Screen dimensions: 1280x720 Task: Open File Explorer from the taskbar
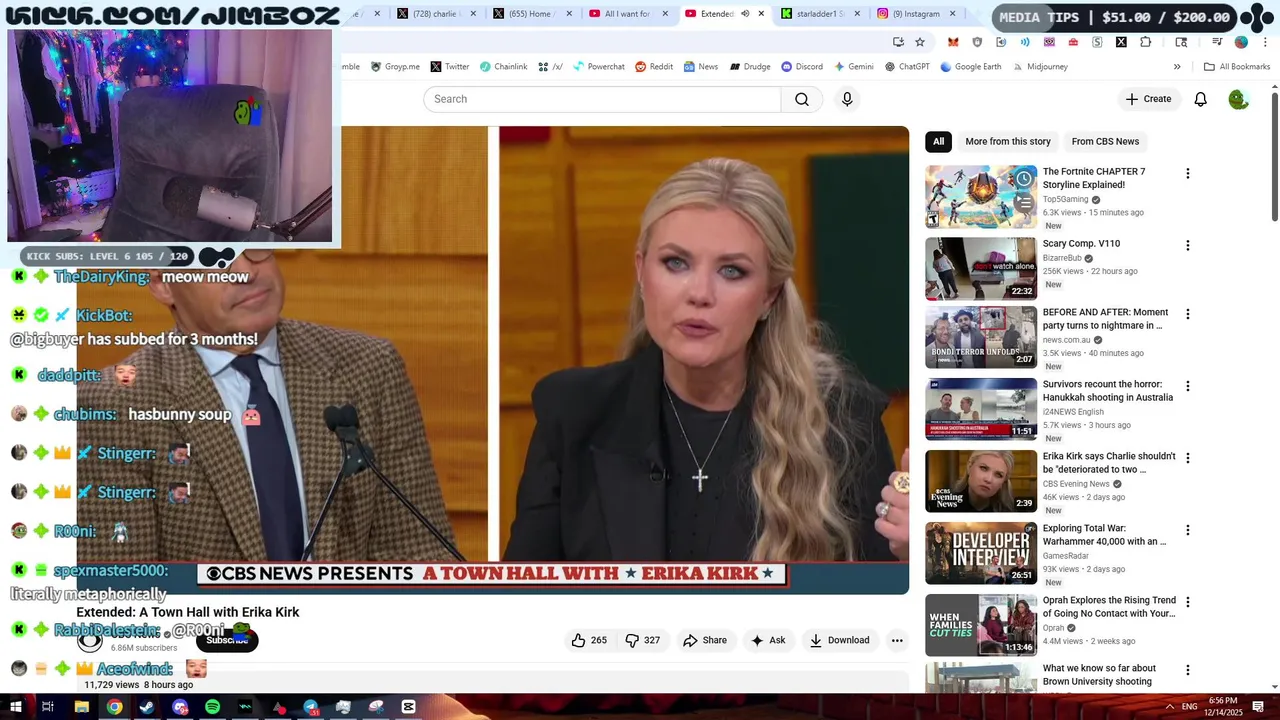click(82, 707)
